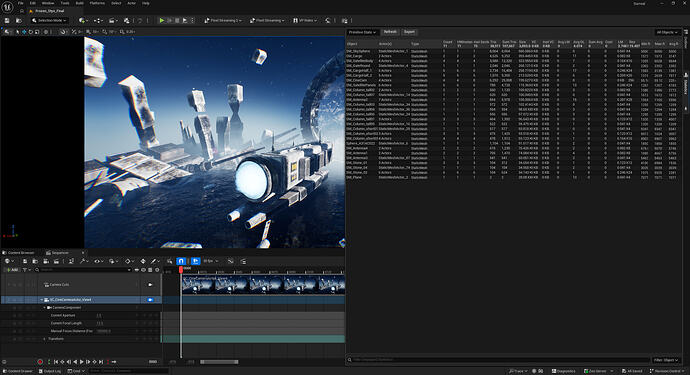Click the Eject from player icon
The width and height of the screenshot is (690, 375).
185,20
